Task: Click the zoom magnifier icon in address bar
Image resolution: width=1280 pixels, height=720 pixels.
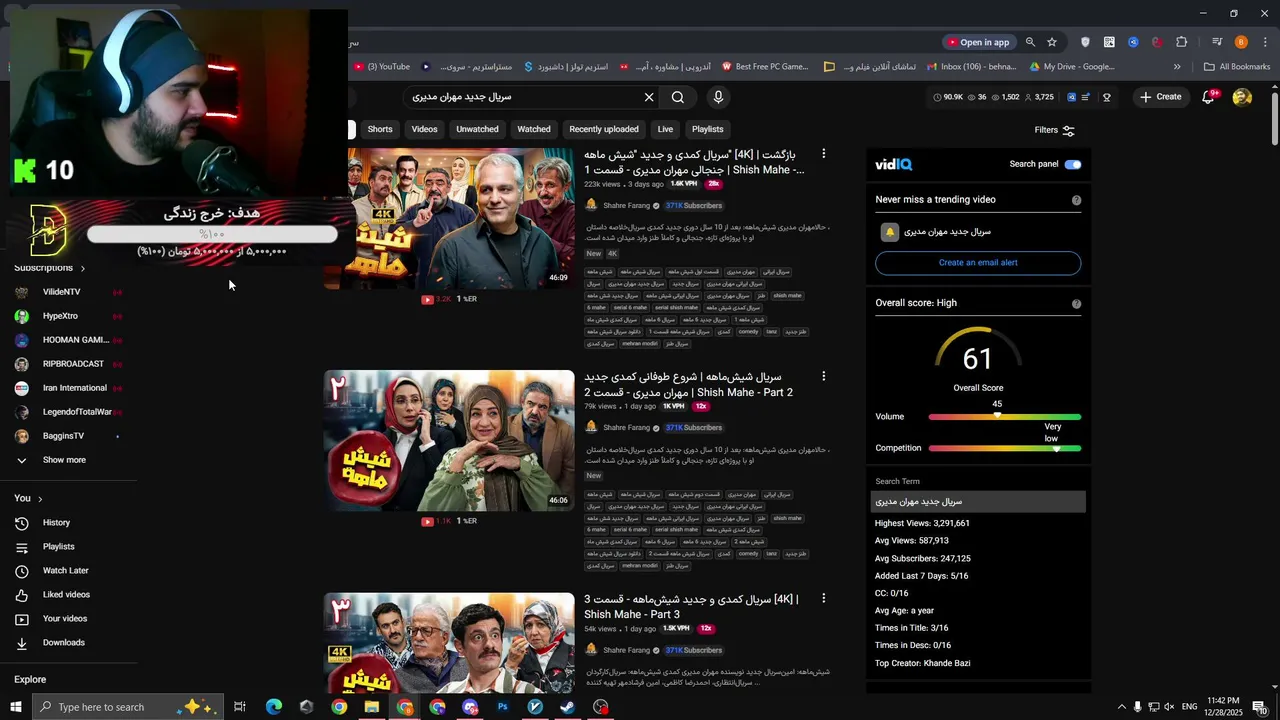Action: pyautogui.click(x=1030, y=42)
